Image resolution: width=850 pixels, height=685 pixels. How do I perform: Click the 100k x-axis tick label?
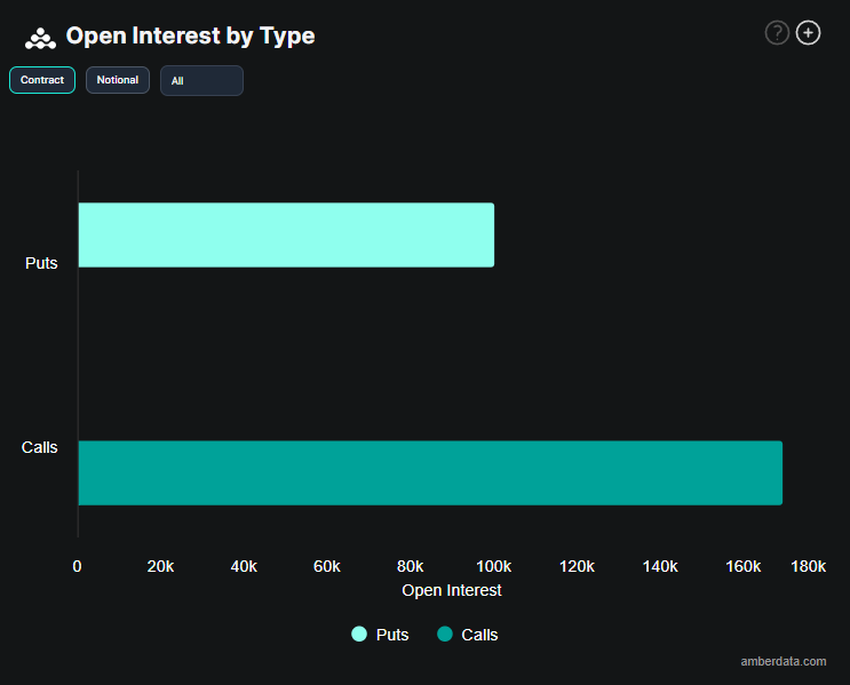tap(493, 566)
